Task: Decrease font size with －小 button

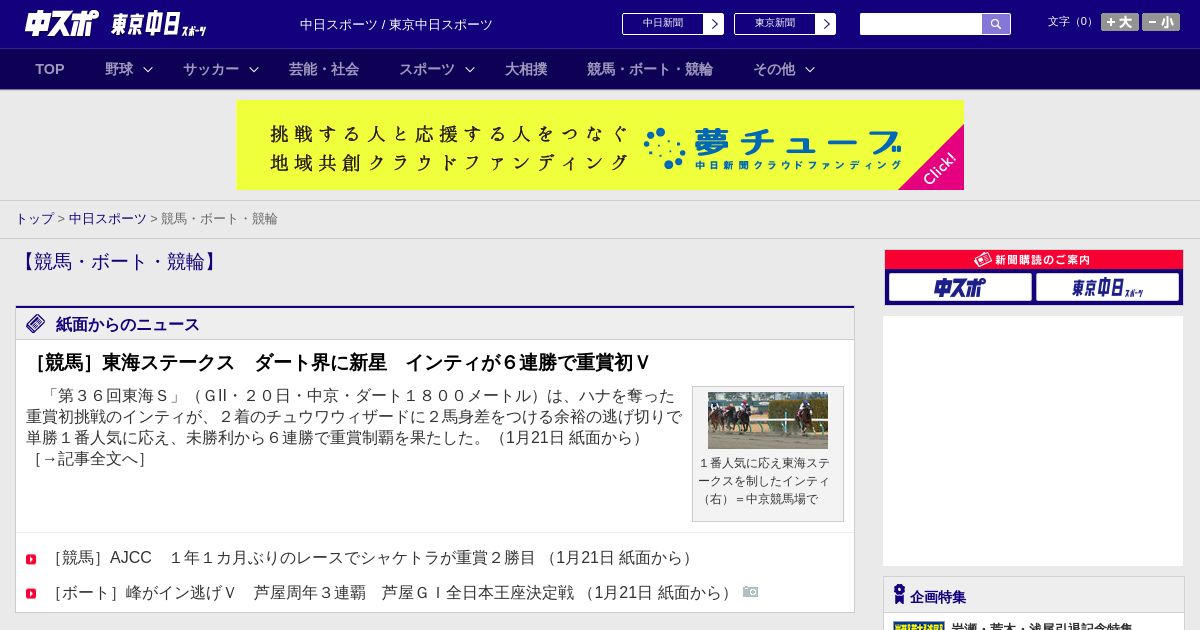Action: pos(1161,22)
